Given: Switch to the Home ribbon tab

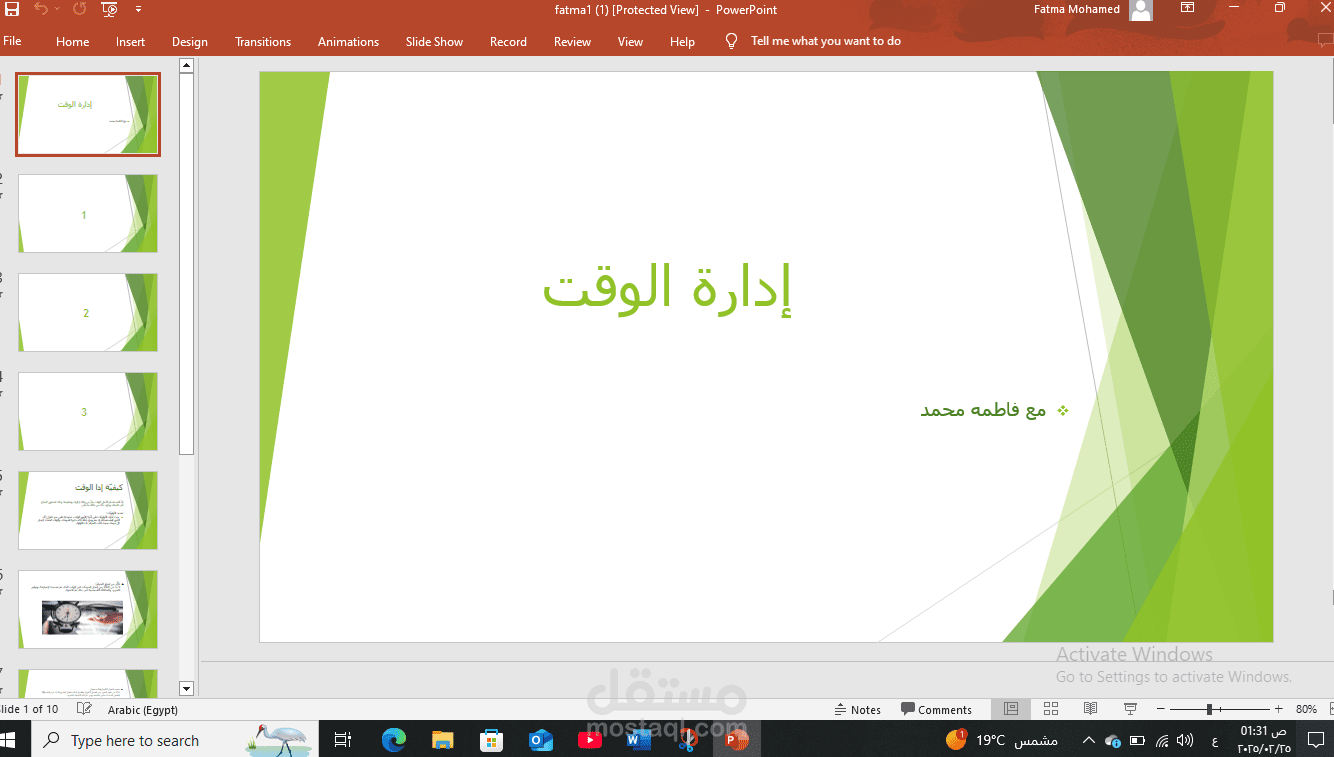Looking at the screenshot, I should click(x=73, y=41).
